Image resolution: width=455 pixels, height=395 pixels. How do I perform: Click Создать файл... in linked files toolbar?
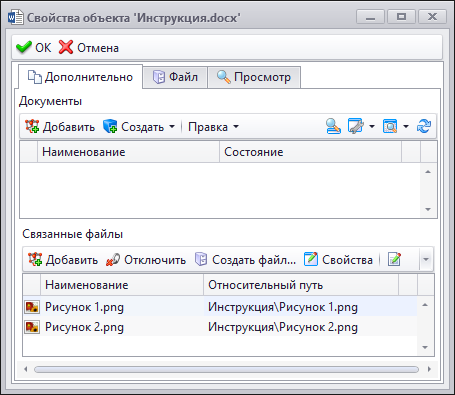point(245,260)
